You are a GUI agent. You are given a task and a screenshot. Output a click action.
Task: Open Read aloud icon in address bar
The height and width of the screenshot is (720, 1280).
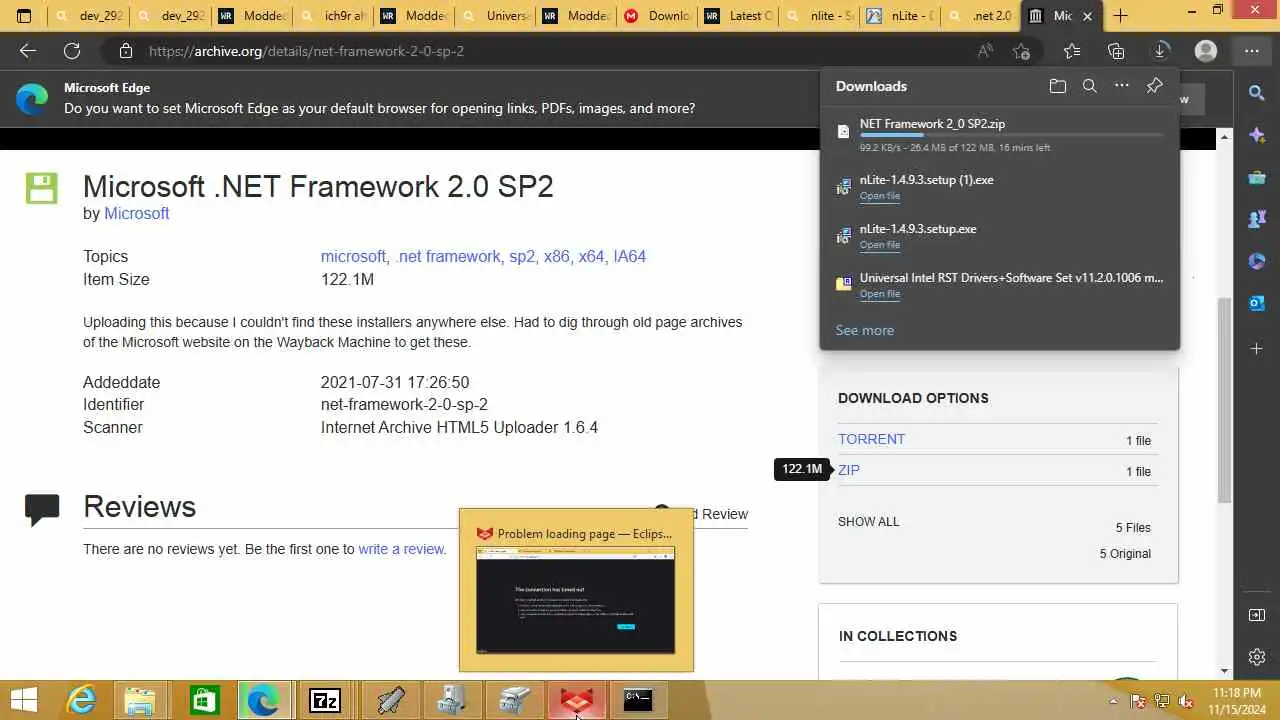pos(986,51)
